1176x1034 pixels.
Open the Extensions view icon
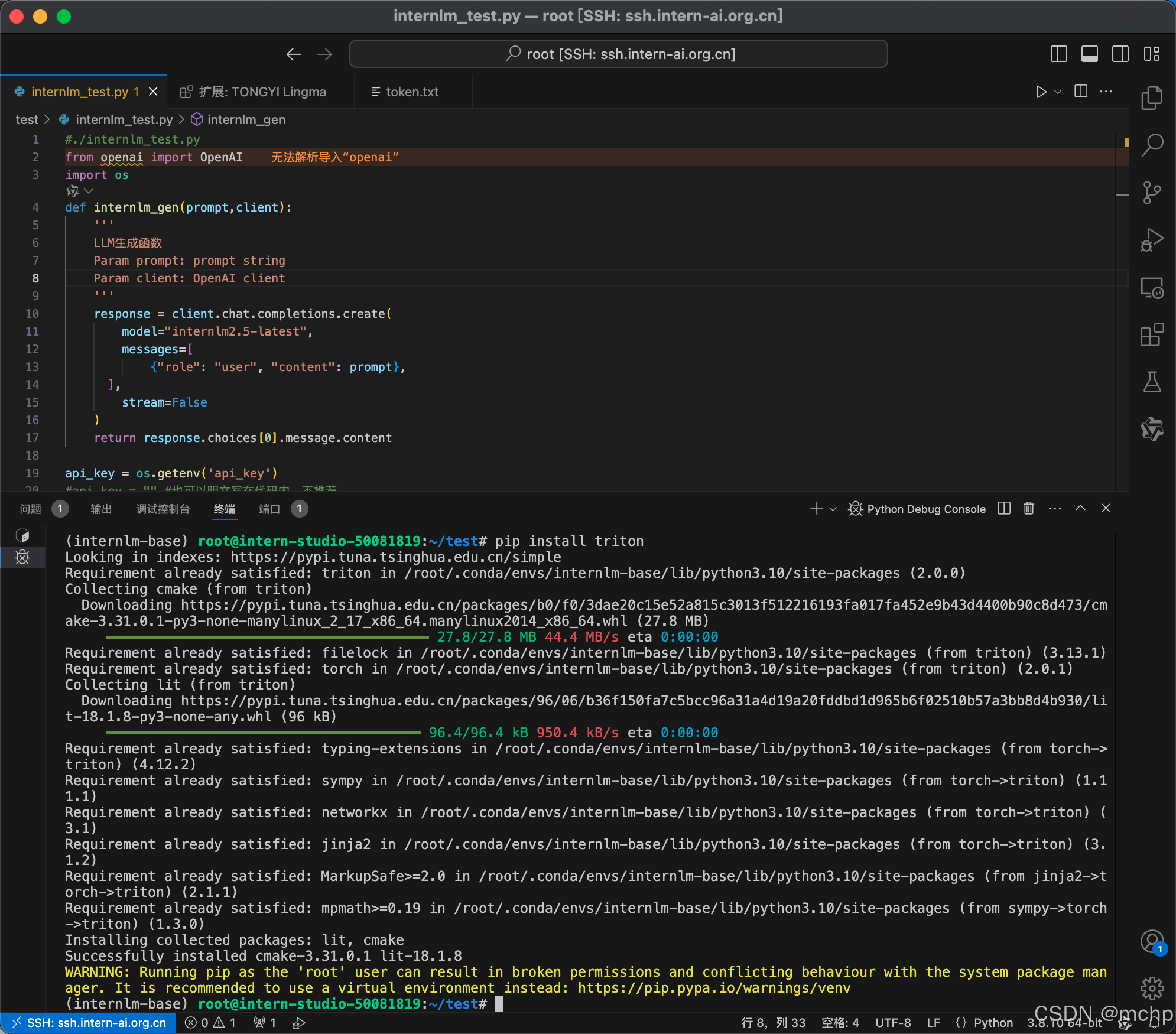click(1151, 335)
